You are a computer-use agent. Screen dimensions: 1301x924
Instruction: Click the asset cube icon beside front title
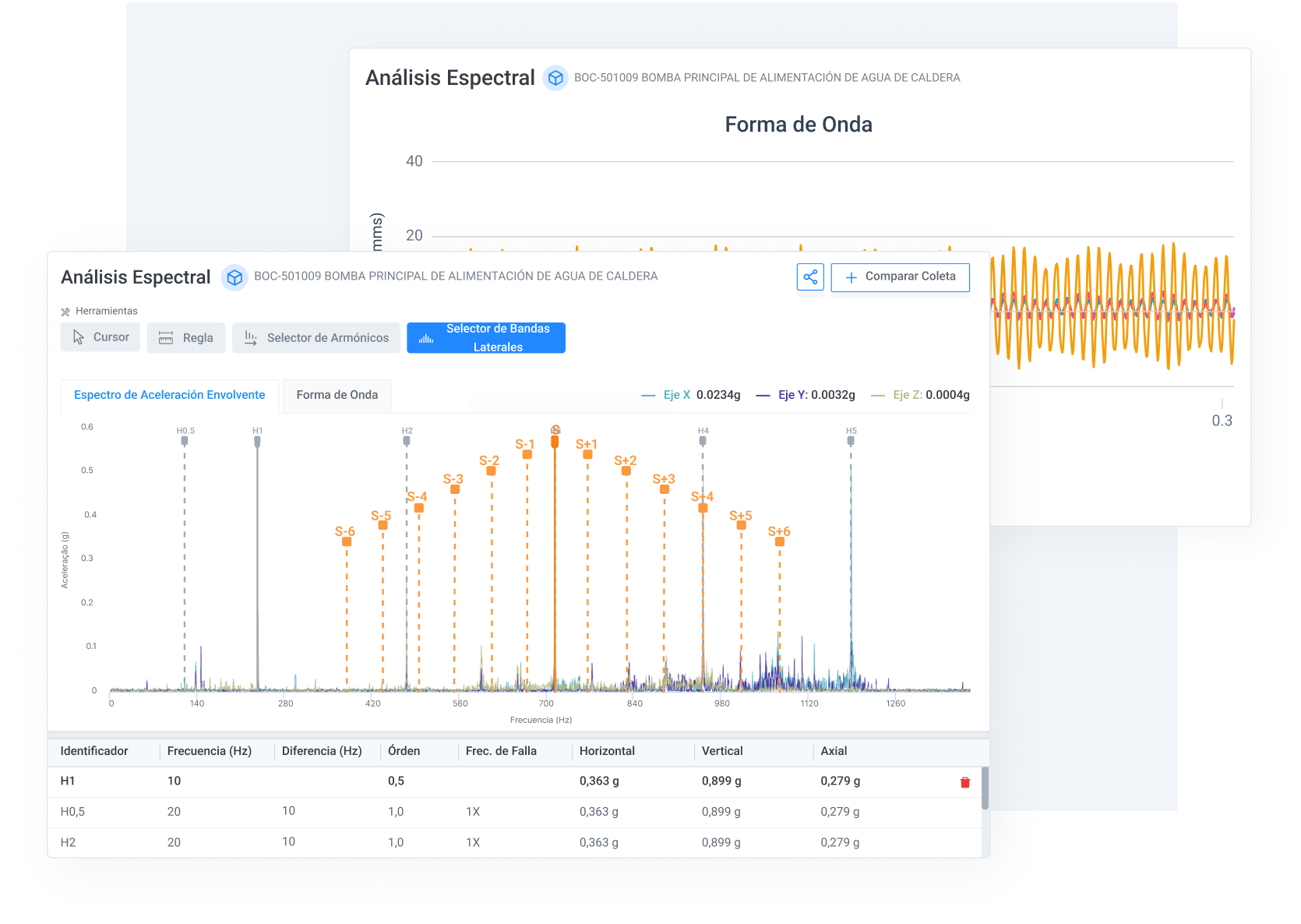click(x=234, y=277)
